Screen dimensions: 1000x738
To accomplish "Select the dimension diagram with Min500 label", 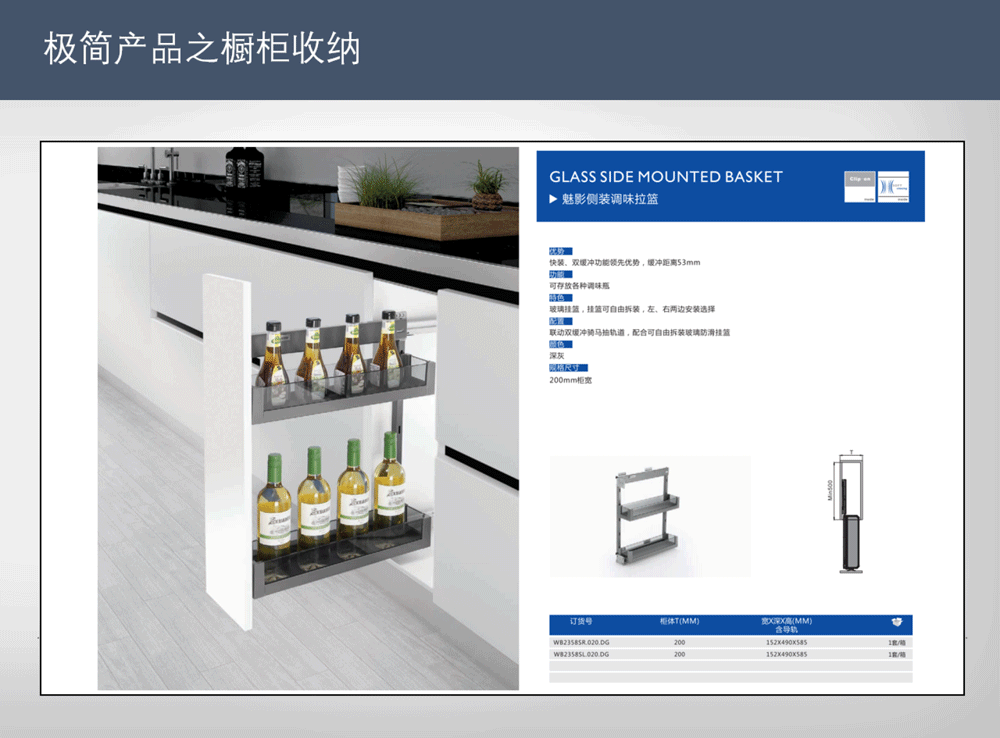I will point(849,514).
